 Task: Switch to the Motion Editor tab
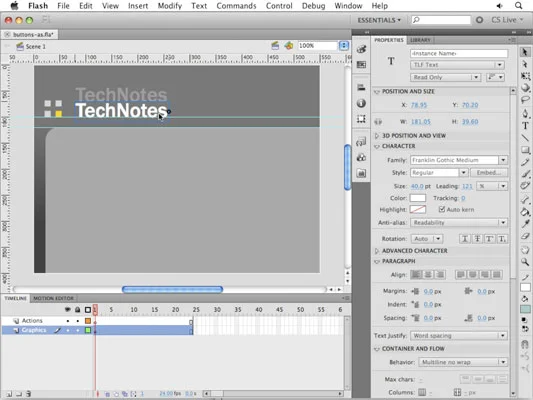53,298
